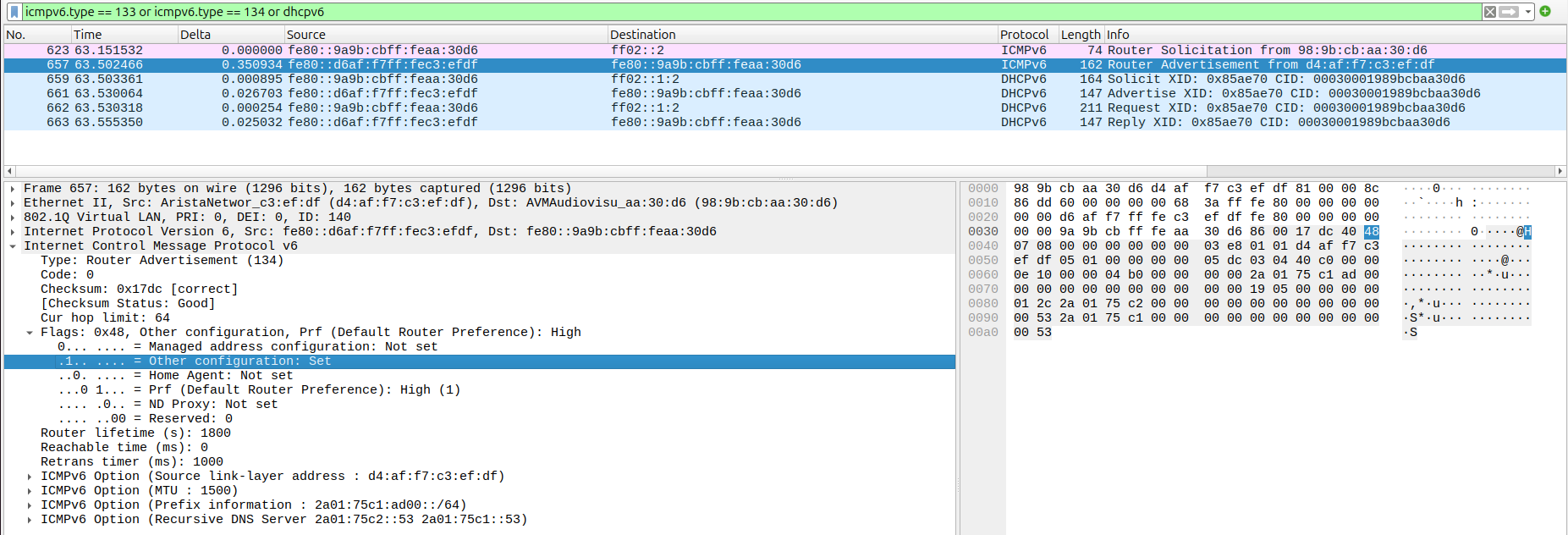
Task: Apply display filter with arrow icon
Action: point(1509,12)
